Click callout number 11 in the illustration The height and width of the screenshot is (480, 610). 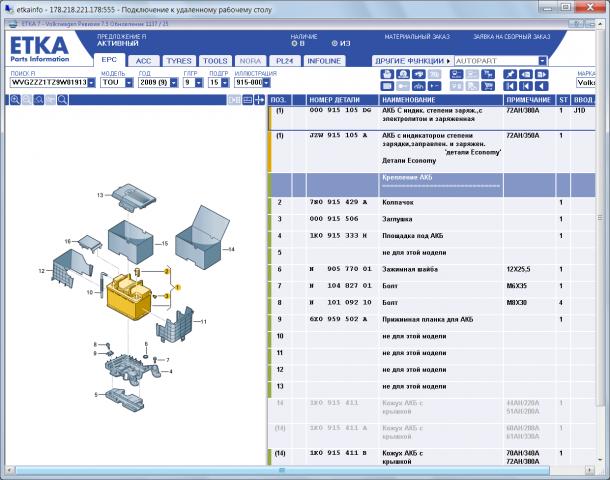pyautogui.click(x=203, y=322)
